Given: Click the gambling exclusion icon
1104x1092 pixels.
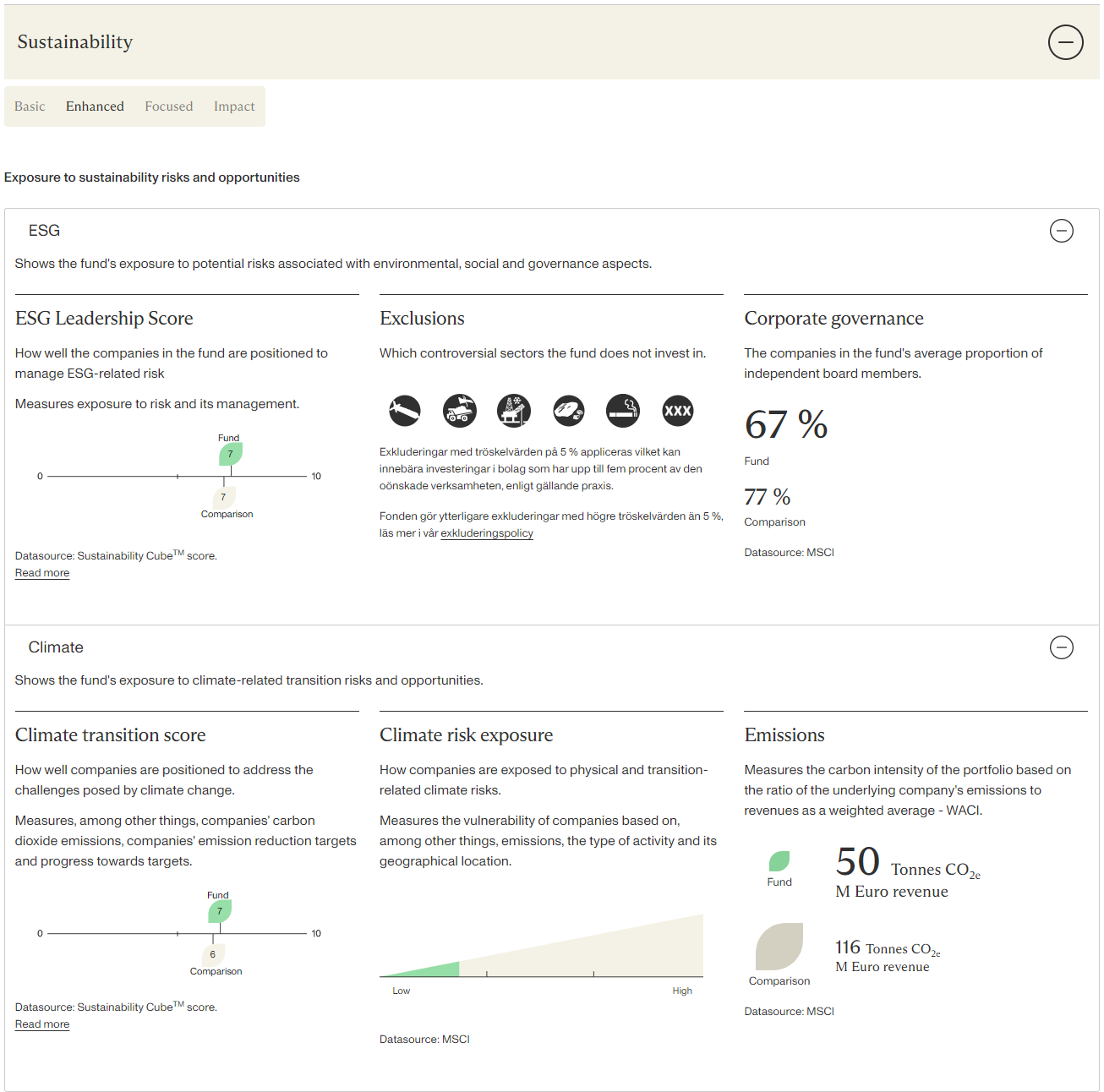Looking at the screenshot, I should pyautogui.click(x=568, y=411).
